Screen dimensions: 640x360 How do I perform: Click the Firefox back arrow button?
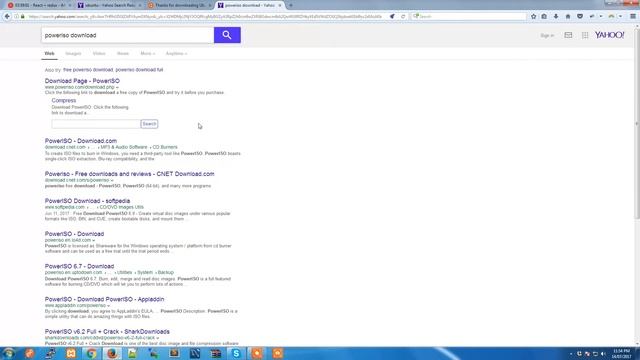point(7,16)
